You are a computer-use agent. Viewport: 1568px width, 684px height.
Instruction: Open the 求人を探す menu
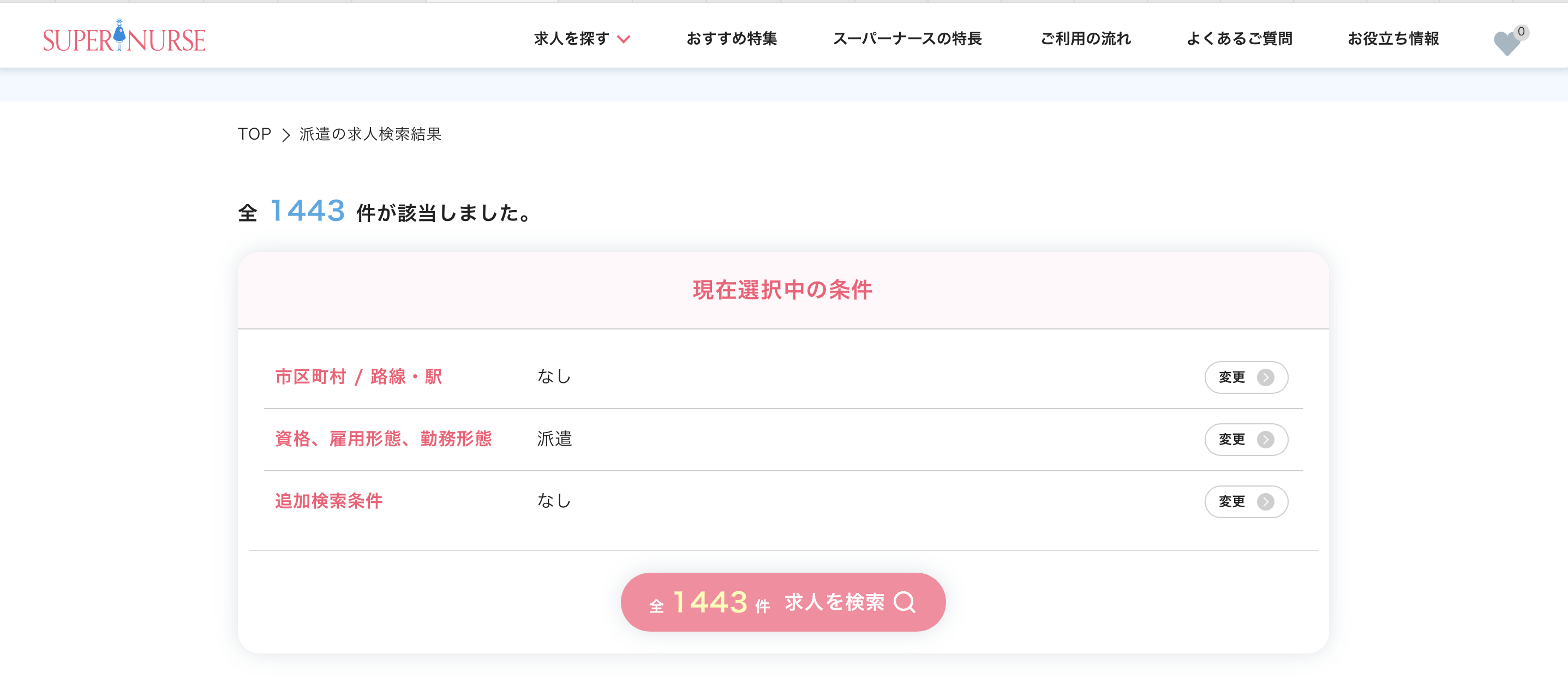(572, 38)
